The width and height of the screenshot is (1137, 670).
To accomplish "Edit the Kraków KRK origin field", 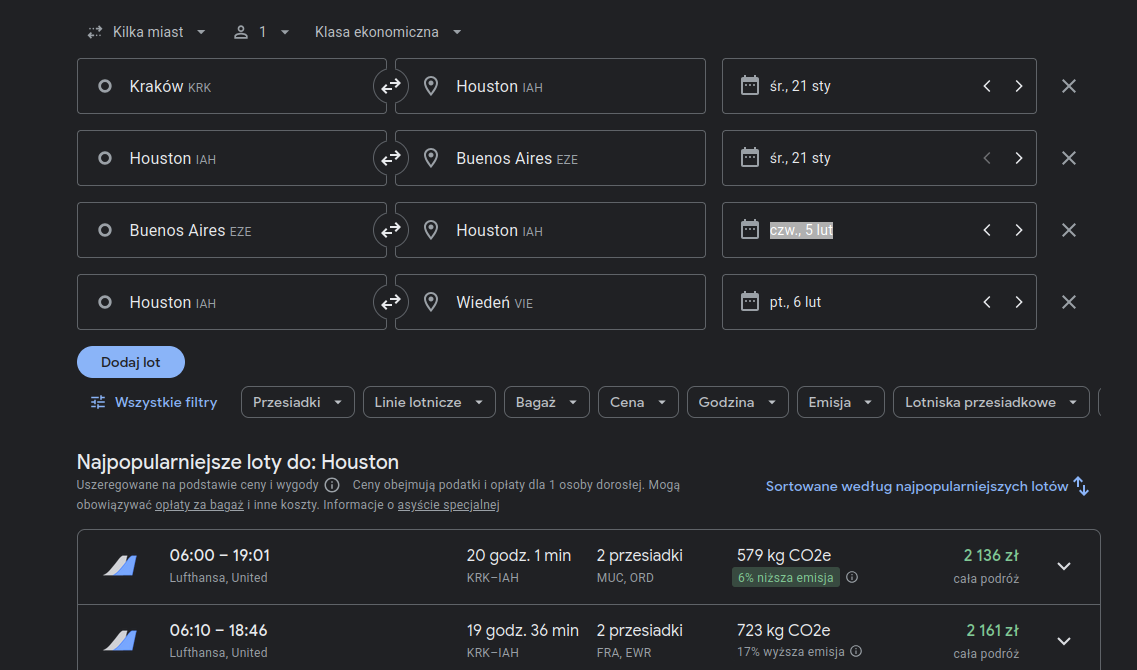I will pyautogui.click(x=232, y=86).
